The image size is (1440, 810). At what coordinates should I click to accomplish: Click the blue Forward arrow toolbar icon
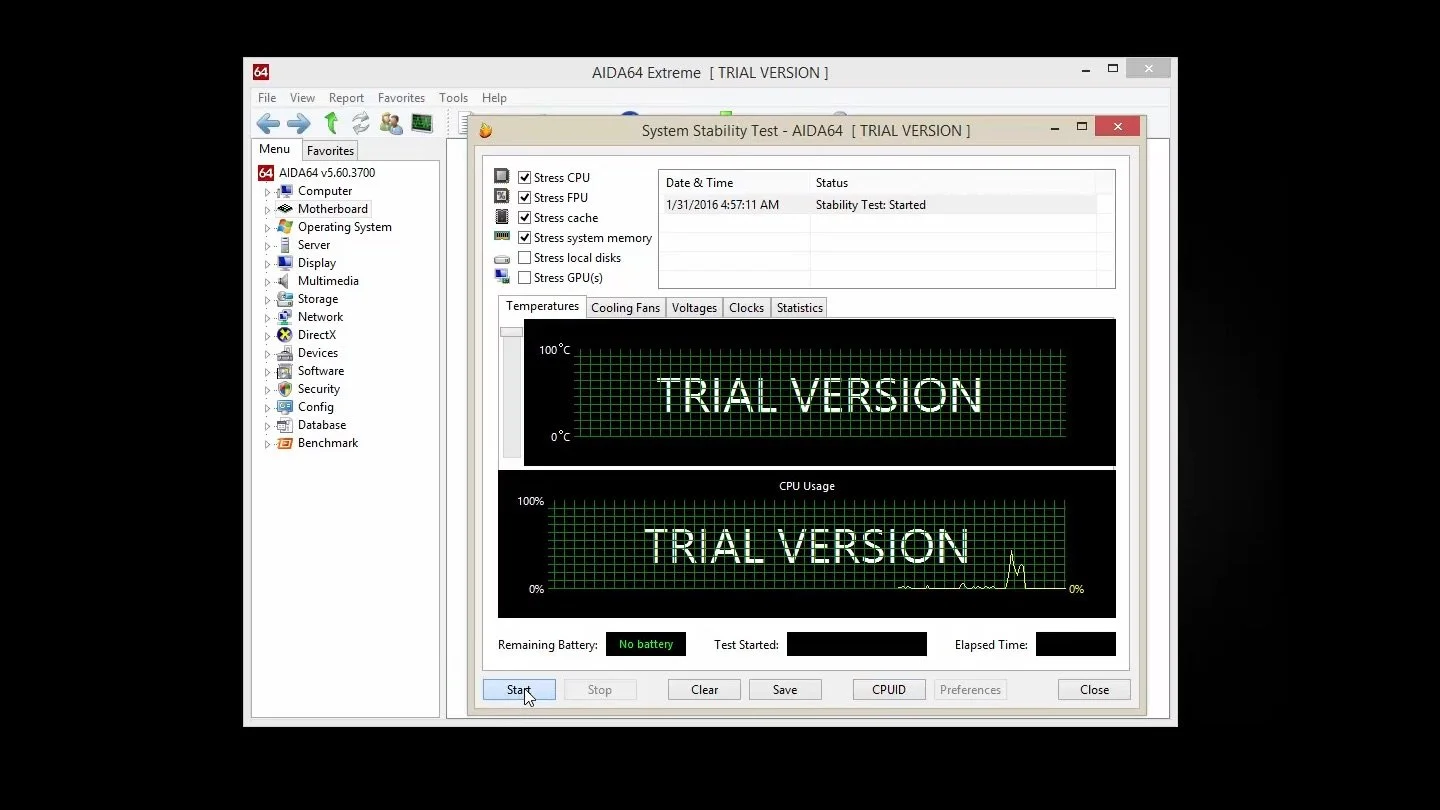pyautogui.click(x=298, y=123)
